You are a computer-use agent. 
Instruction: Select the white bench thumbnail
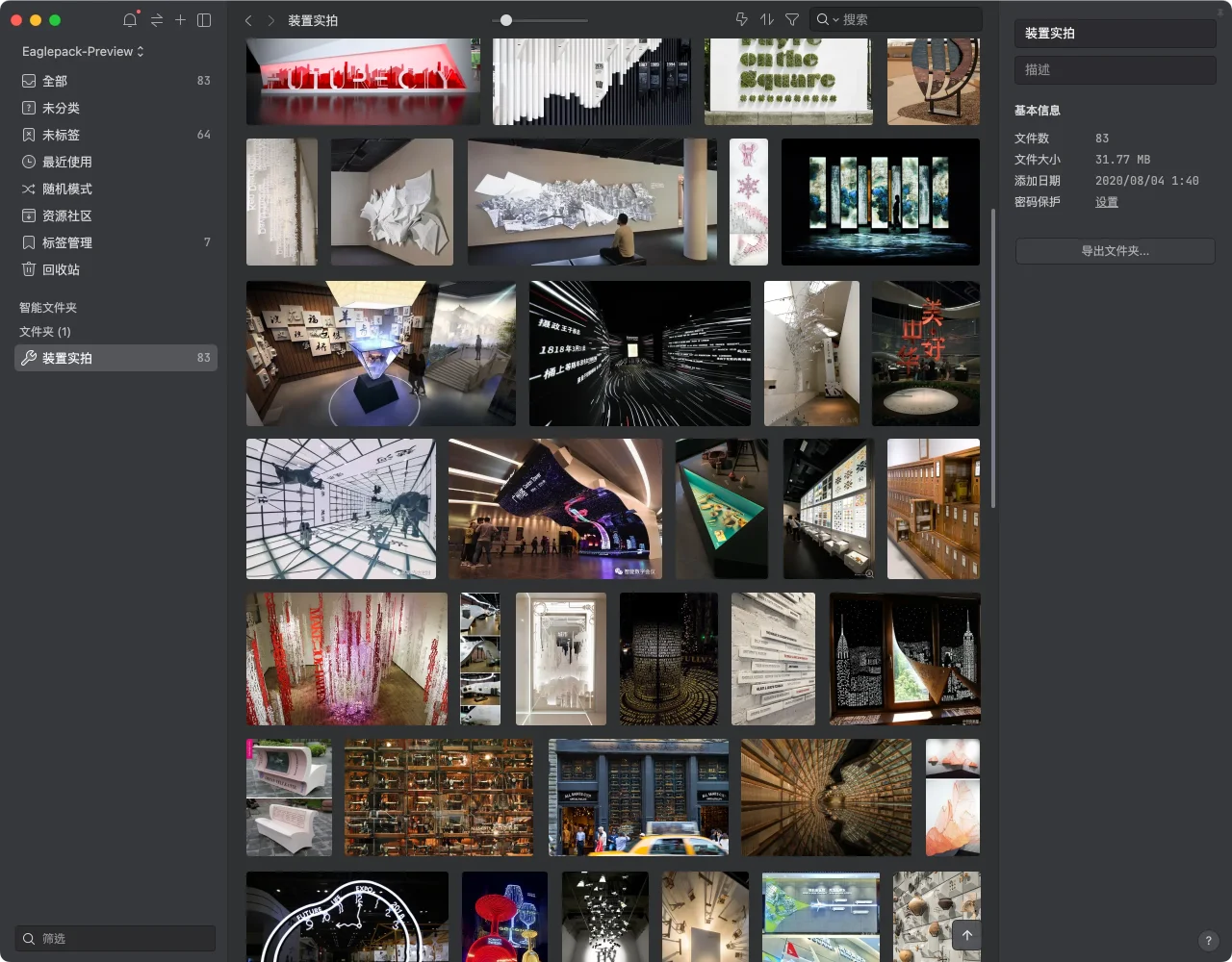(x=289, y=797)
